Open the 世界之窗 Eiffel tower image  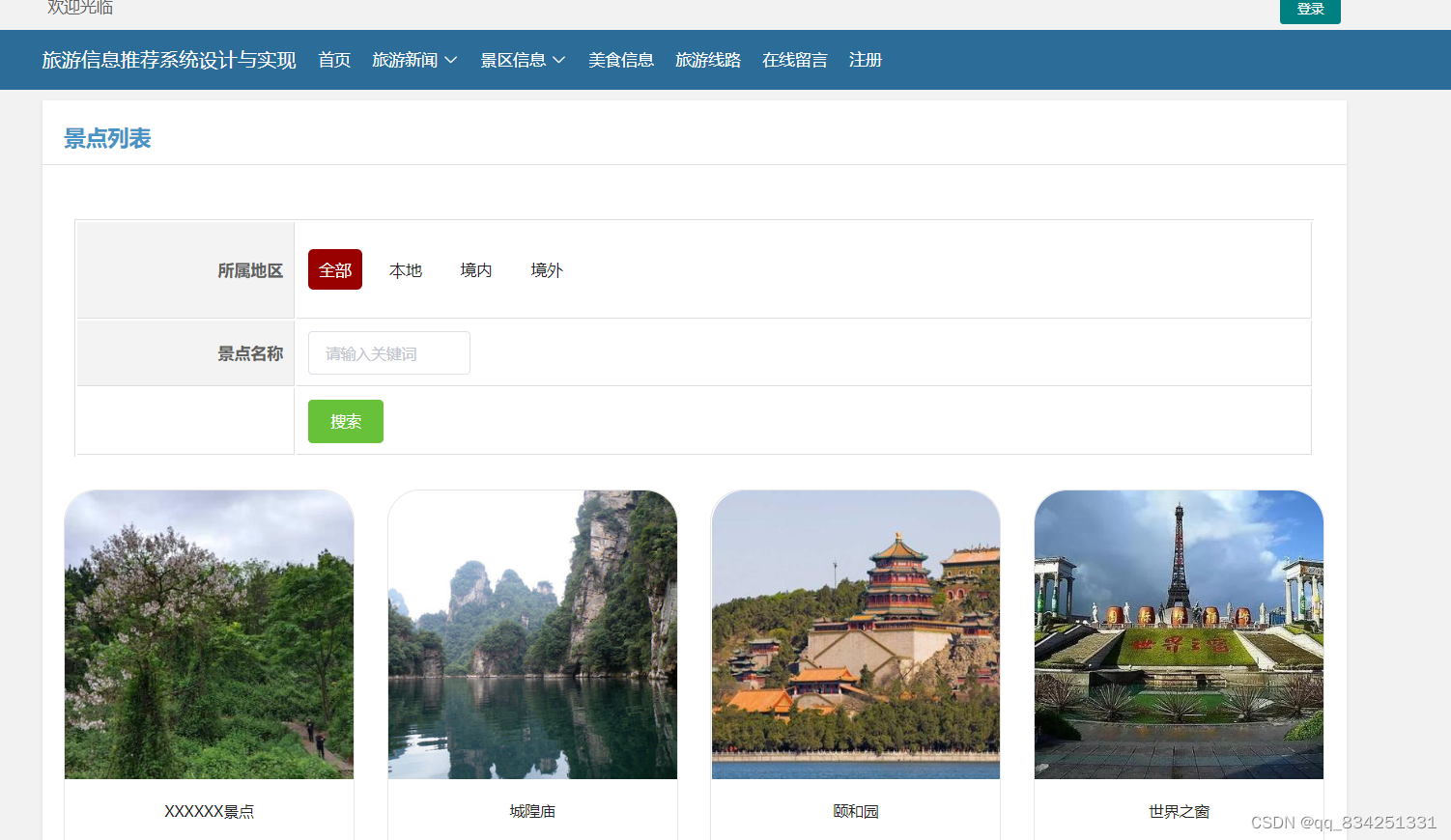(1179, 634)
